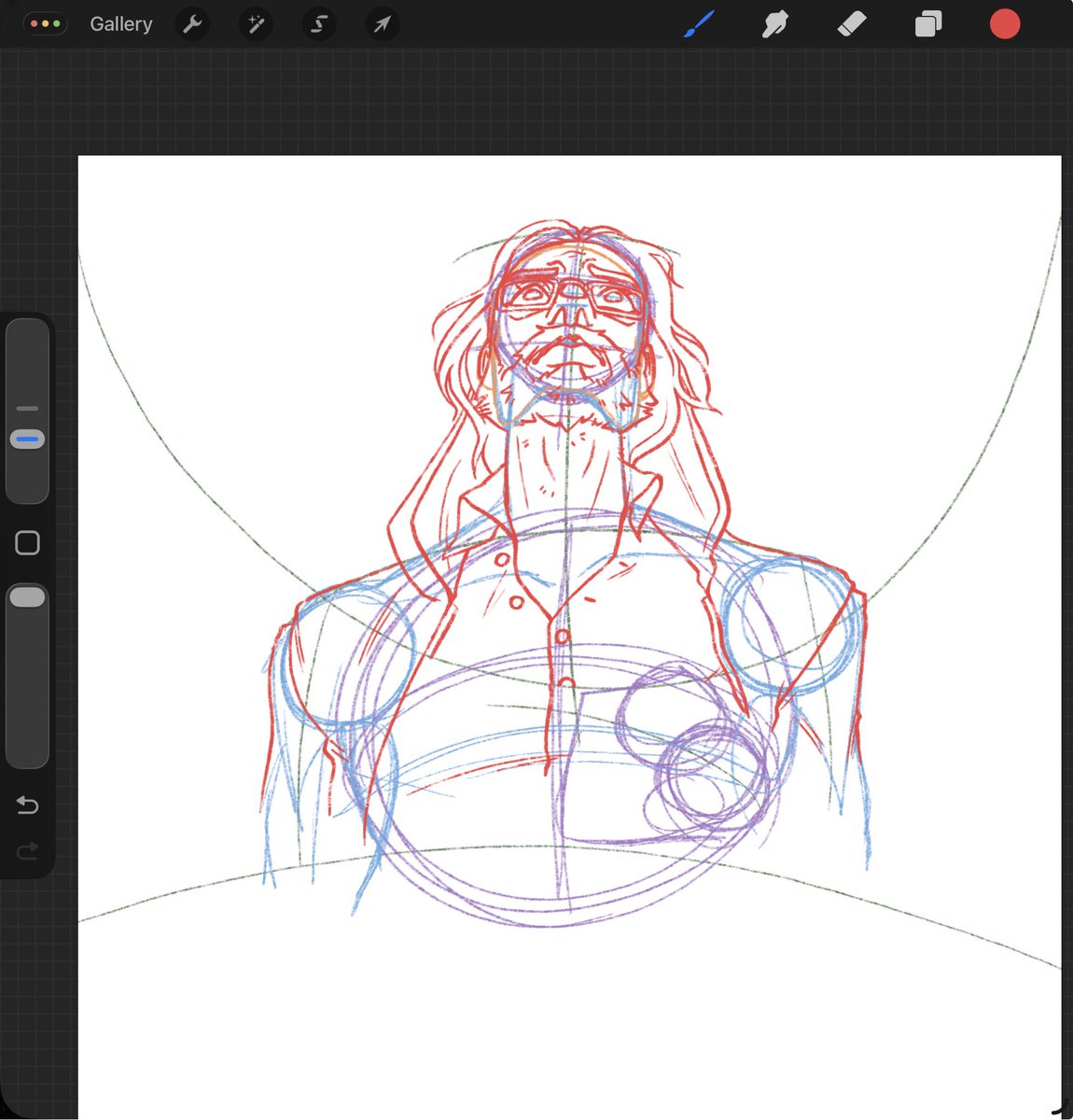This screenshot has width=1073, height=1120.
Task: Select the Smudge tool
Action: (774, 24)
